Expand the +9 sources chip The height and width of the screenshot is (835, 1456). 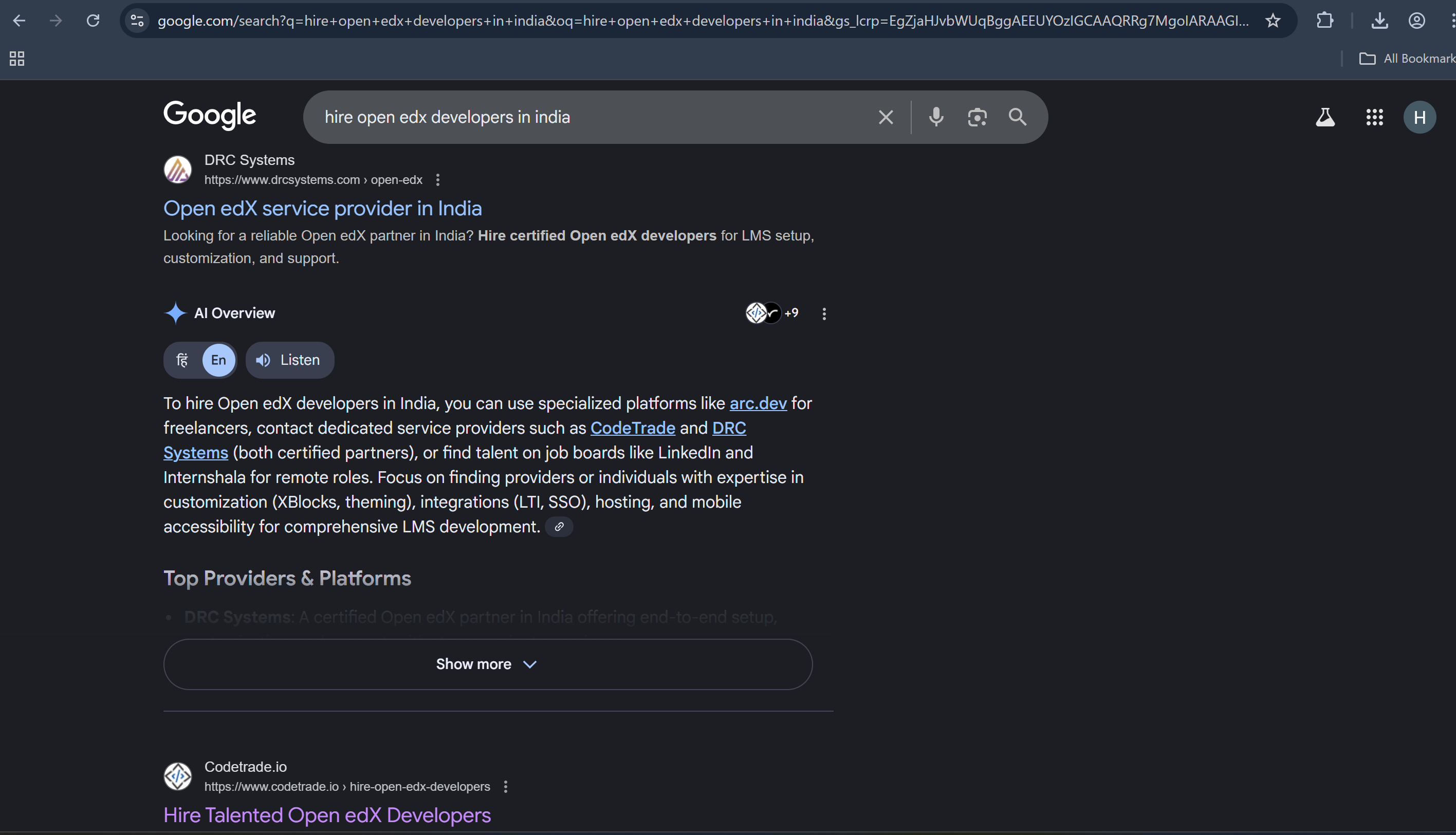(x=773, y=312)
